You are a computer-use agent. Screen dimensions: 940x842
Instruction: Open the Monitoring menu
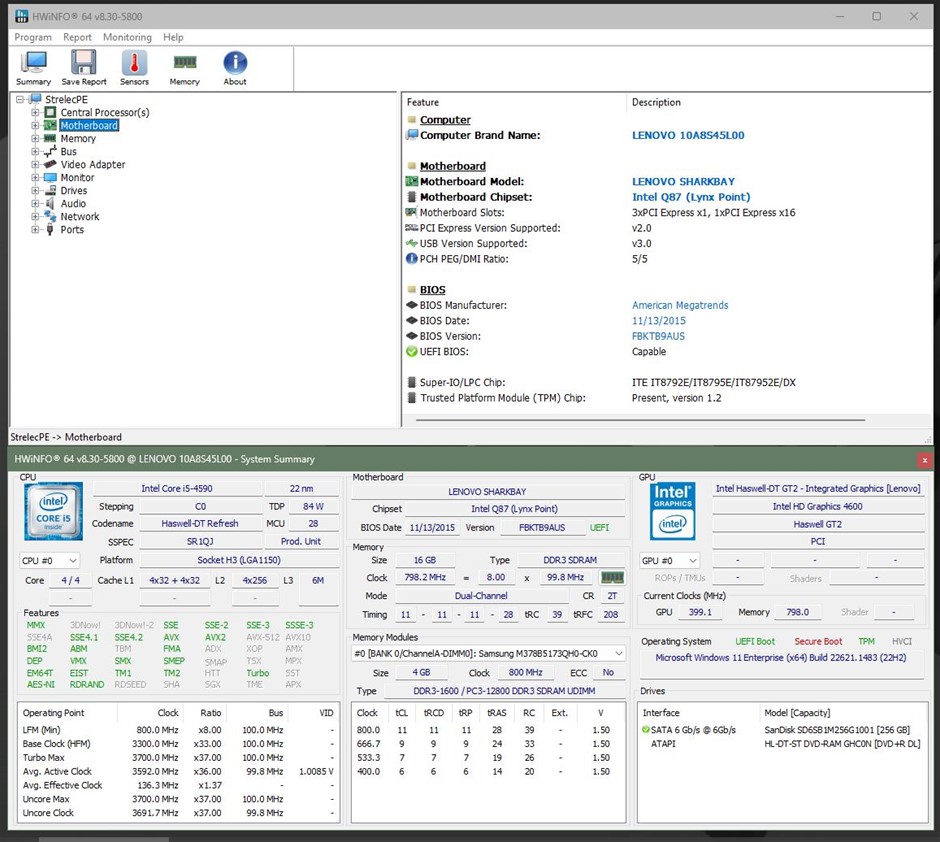coord(127,37)
